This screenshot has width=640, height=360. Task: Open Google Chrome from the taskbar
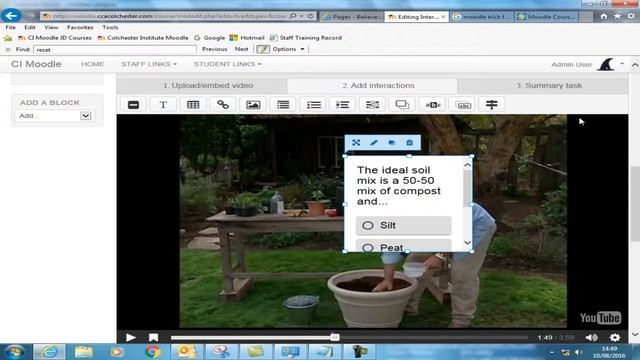153,352
